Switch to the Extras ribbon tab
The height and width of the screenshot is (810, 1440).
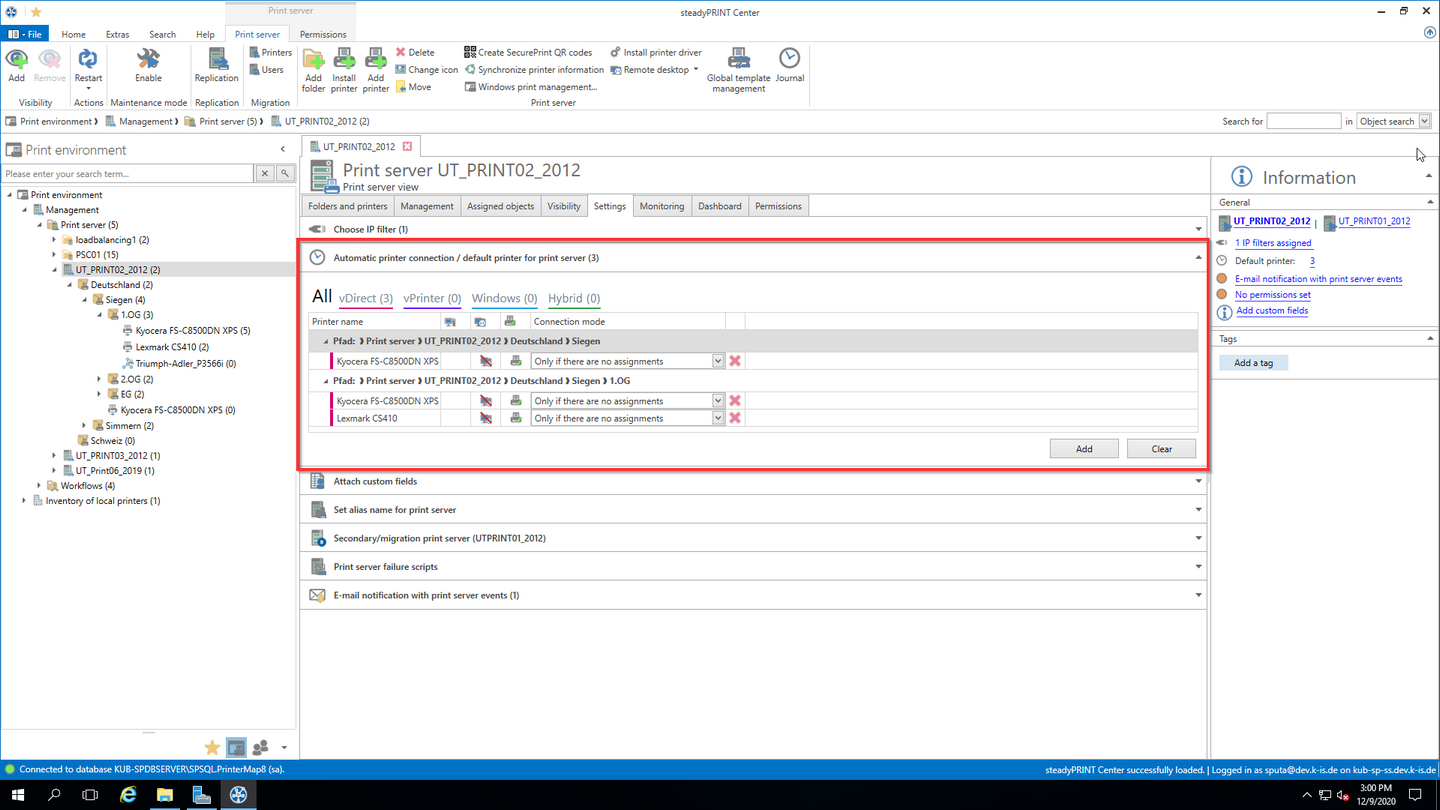[x=117, y=34]
